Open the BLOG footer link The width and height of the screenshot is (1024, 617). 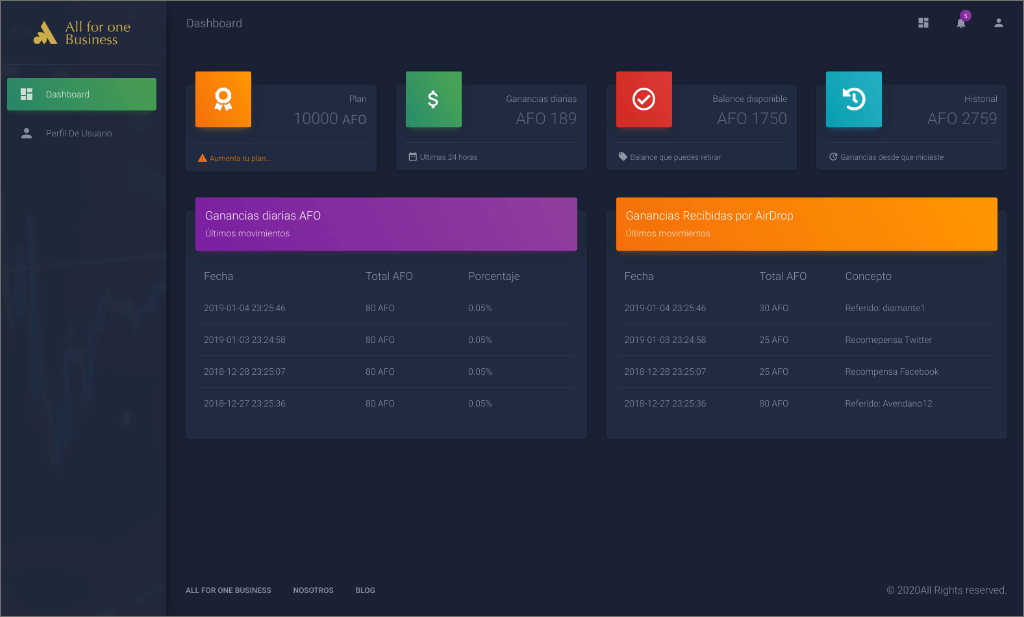365,590
